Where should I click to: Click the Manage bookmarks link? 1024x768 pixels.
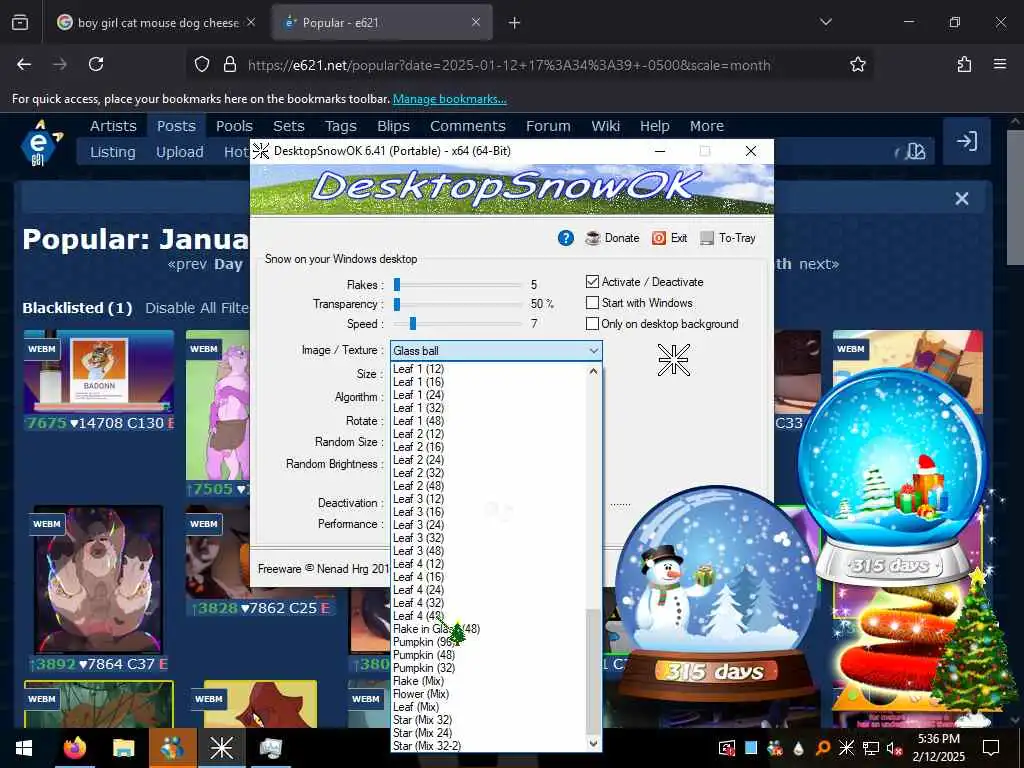click(x=449, y=99)
